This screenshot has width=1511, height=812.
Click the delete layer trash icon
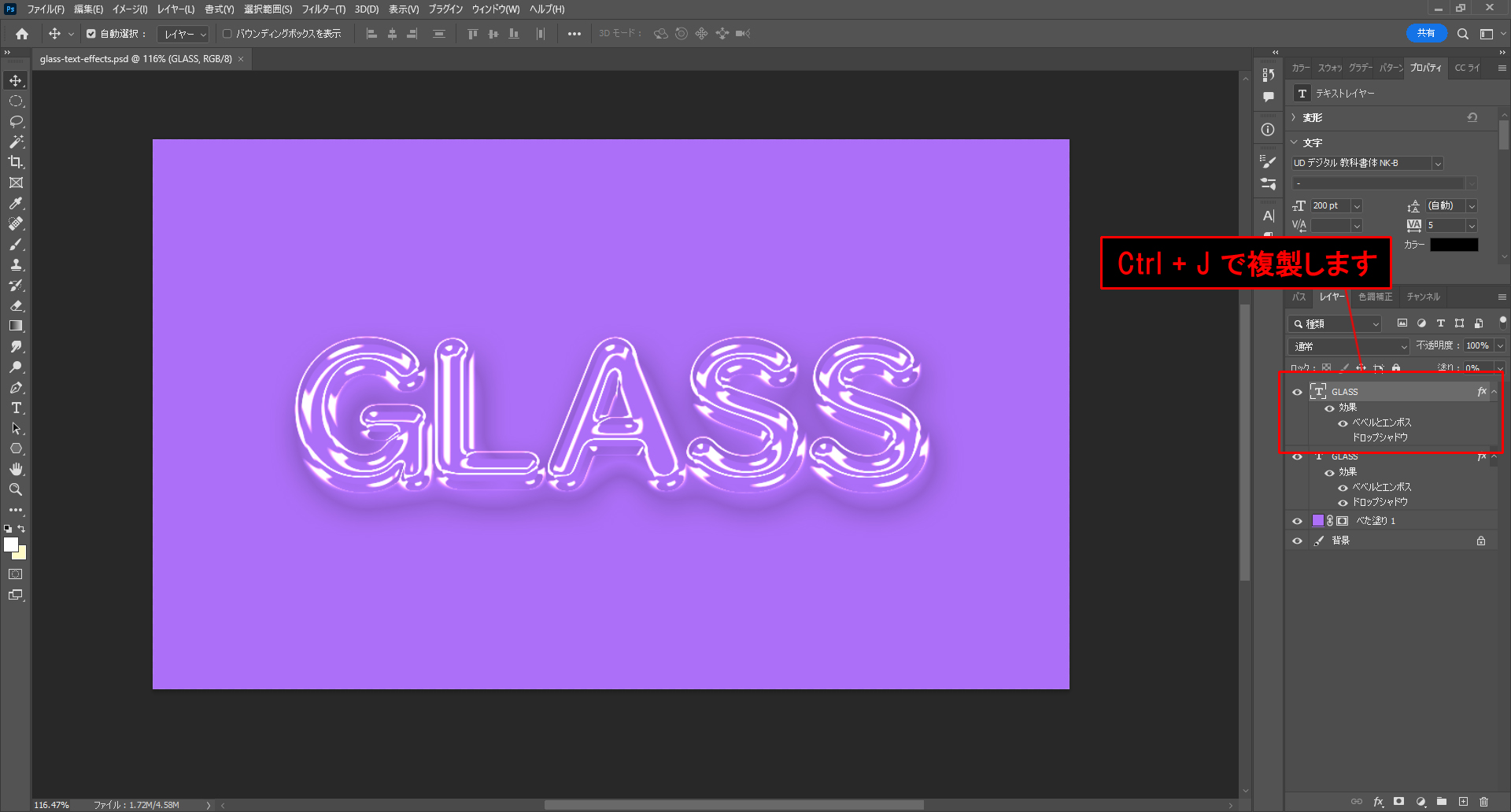1483,802
